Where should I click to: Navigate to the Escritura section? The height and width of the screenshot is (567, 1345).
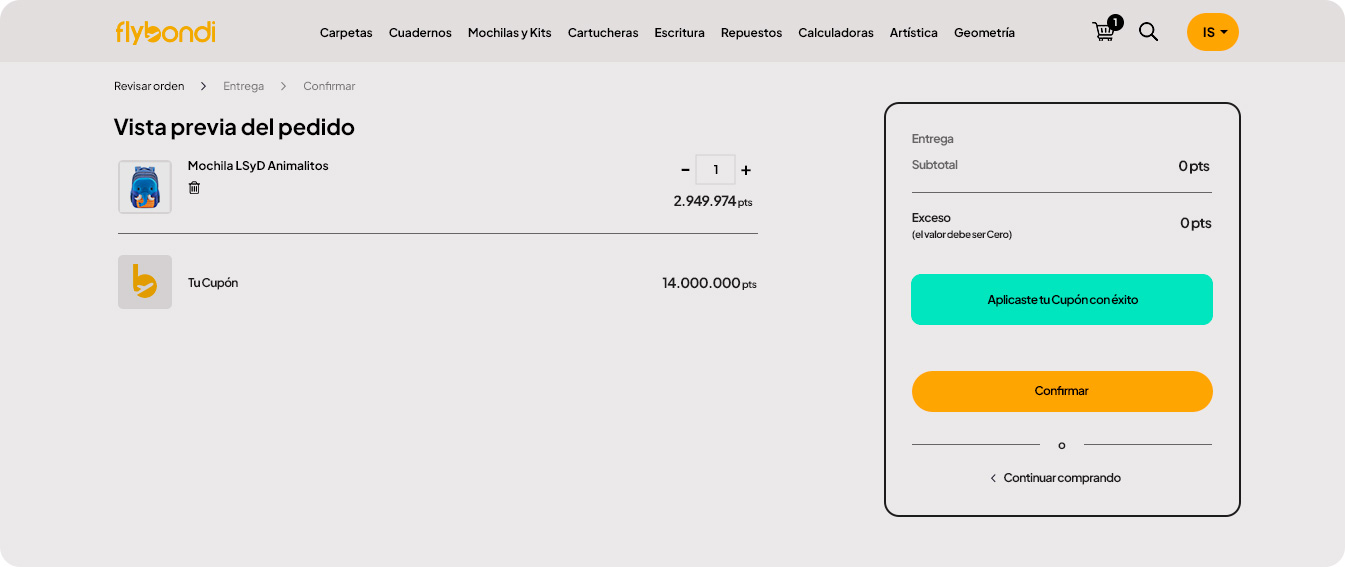pyautogui.click(x=679, y=33)
